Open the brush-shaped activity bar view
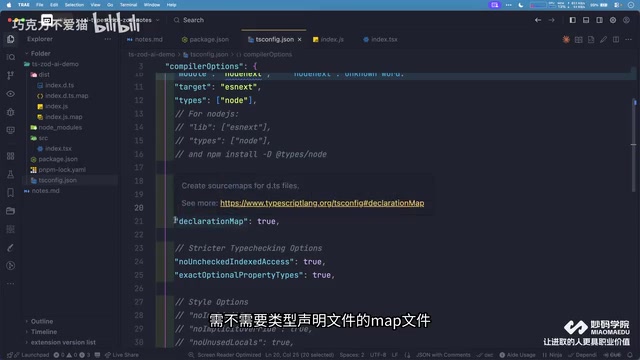This screenshot has height=360, width=640. click(11, 247)
